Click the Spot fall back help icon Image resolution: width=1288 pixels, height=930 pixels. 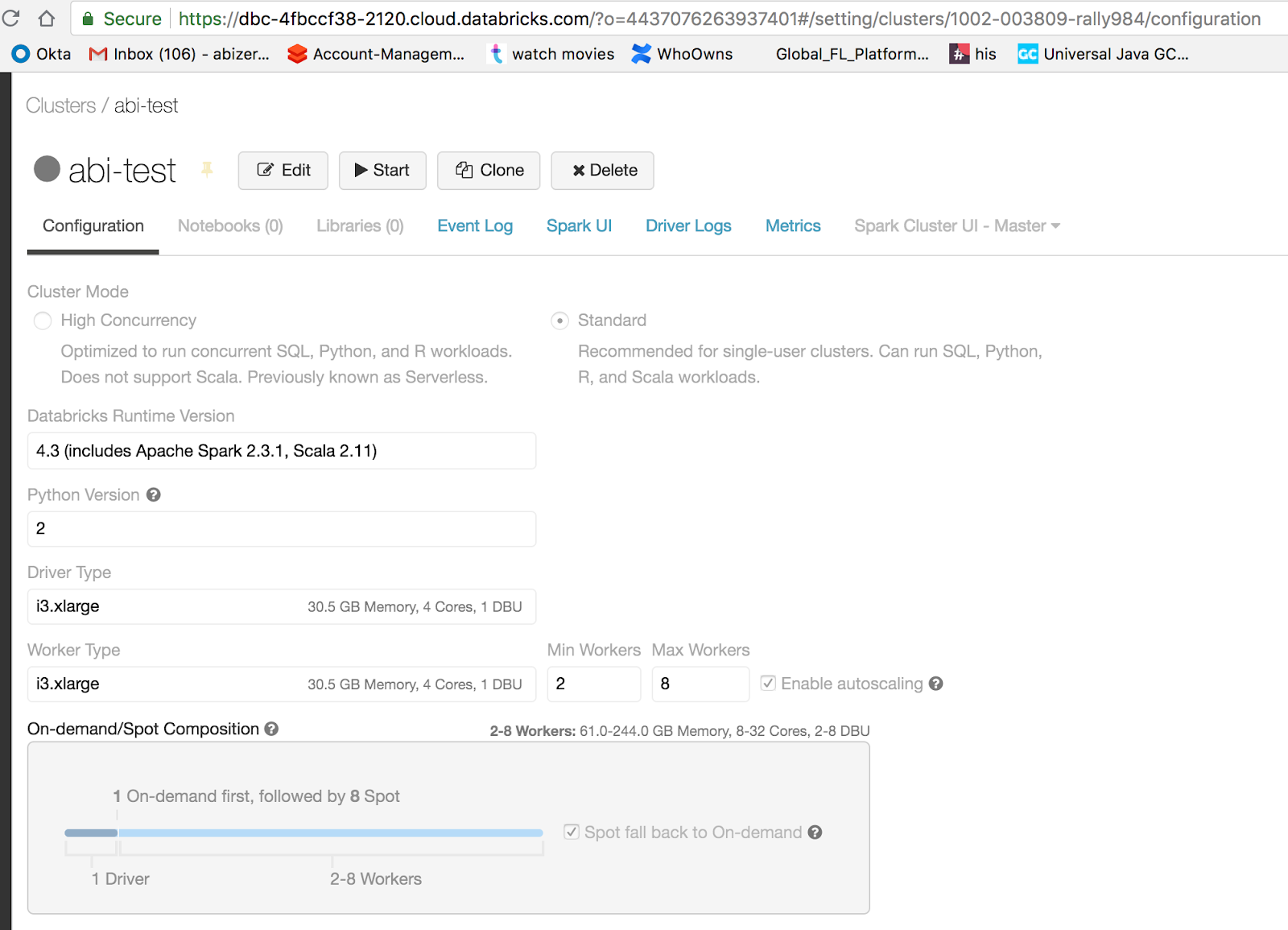click(x=815, y=833)
